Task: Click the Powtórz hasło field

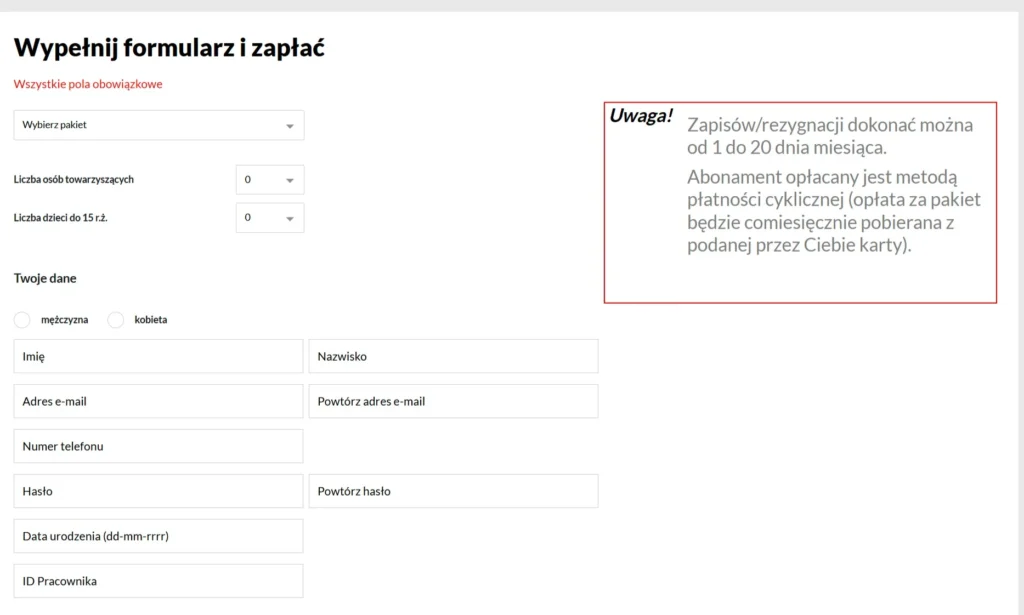Action: click(453, 491)
